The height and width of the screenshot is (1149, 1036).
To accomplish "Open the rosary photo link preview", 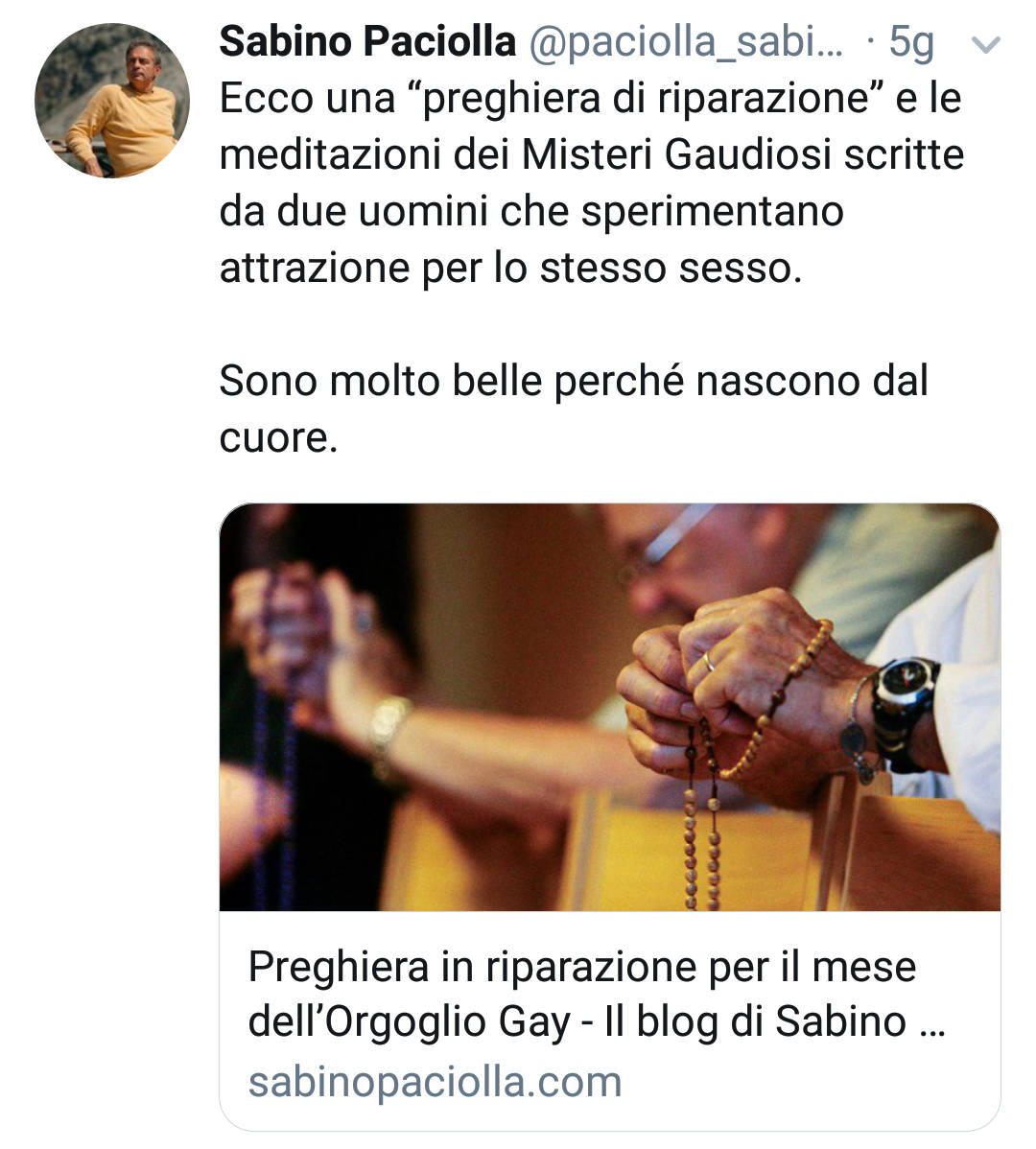I will pyautogui.click(x=609, y=707).
